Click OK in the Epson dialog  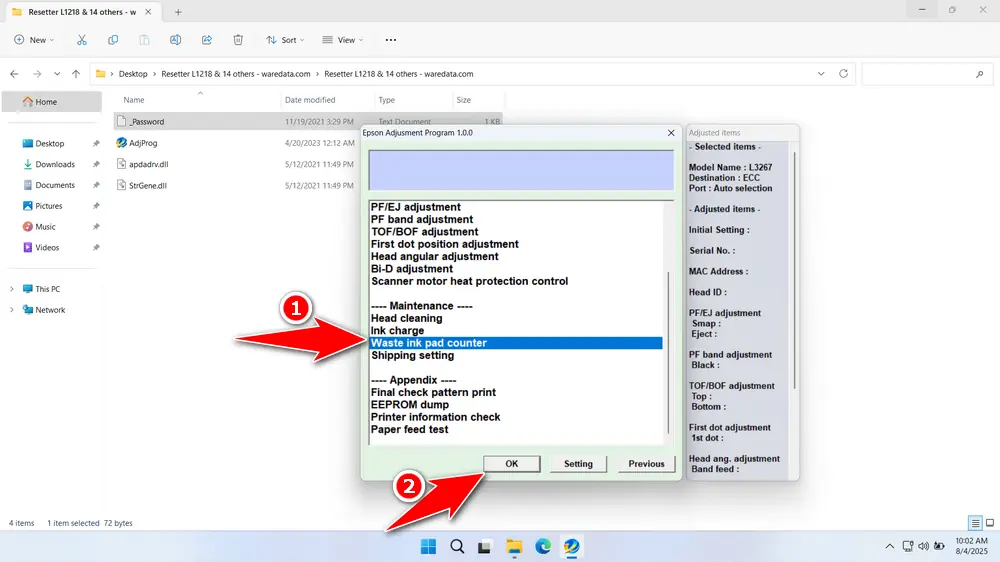click(x=511, y=464)
